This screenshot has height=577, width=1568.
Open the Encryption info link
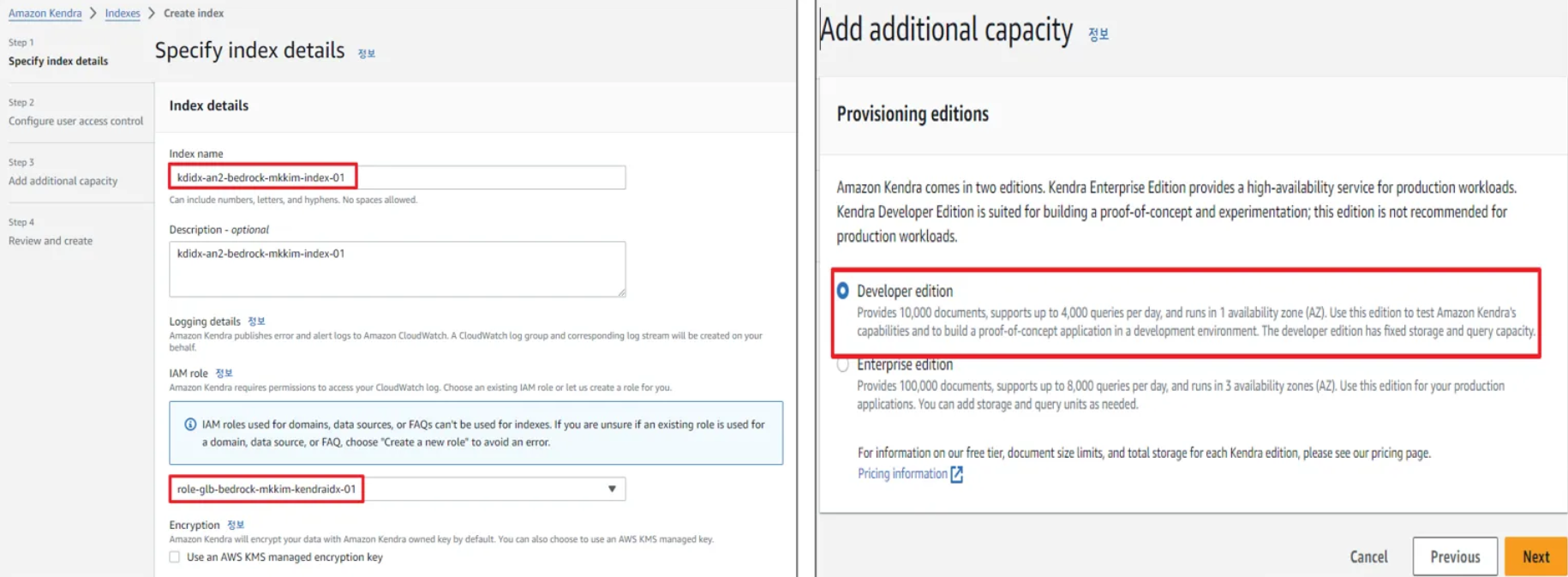(236, 525)
